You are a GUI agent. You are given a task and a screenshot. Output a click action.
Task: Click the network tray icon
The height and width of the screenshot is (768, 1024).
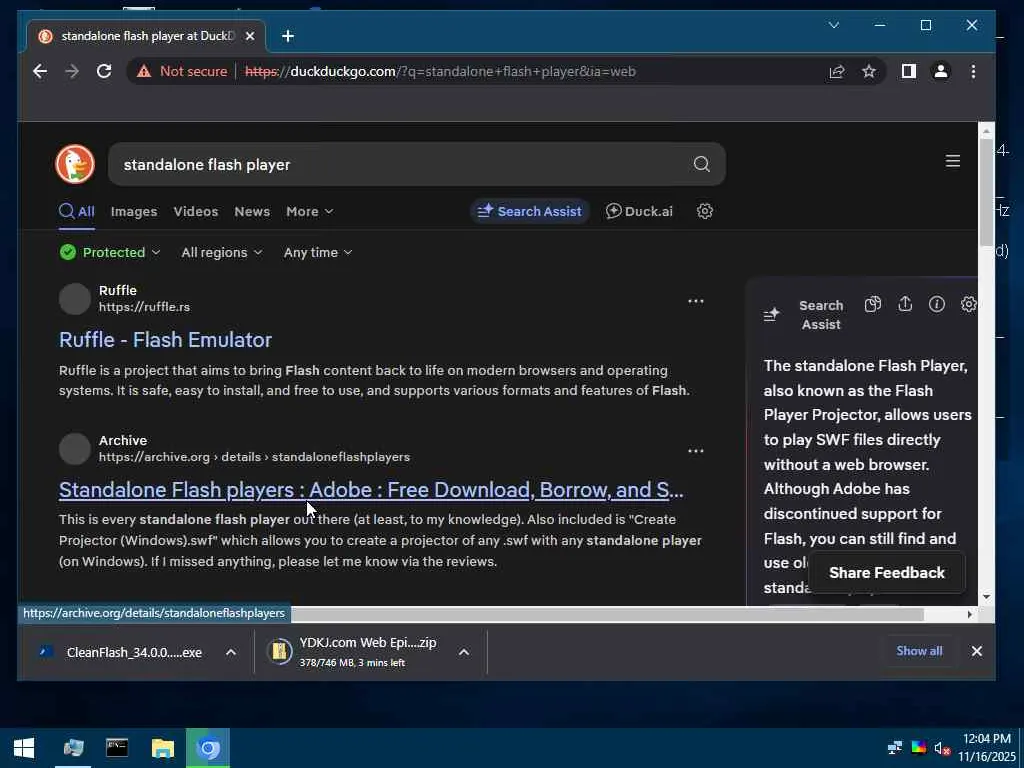[895, 748]
